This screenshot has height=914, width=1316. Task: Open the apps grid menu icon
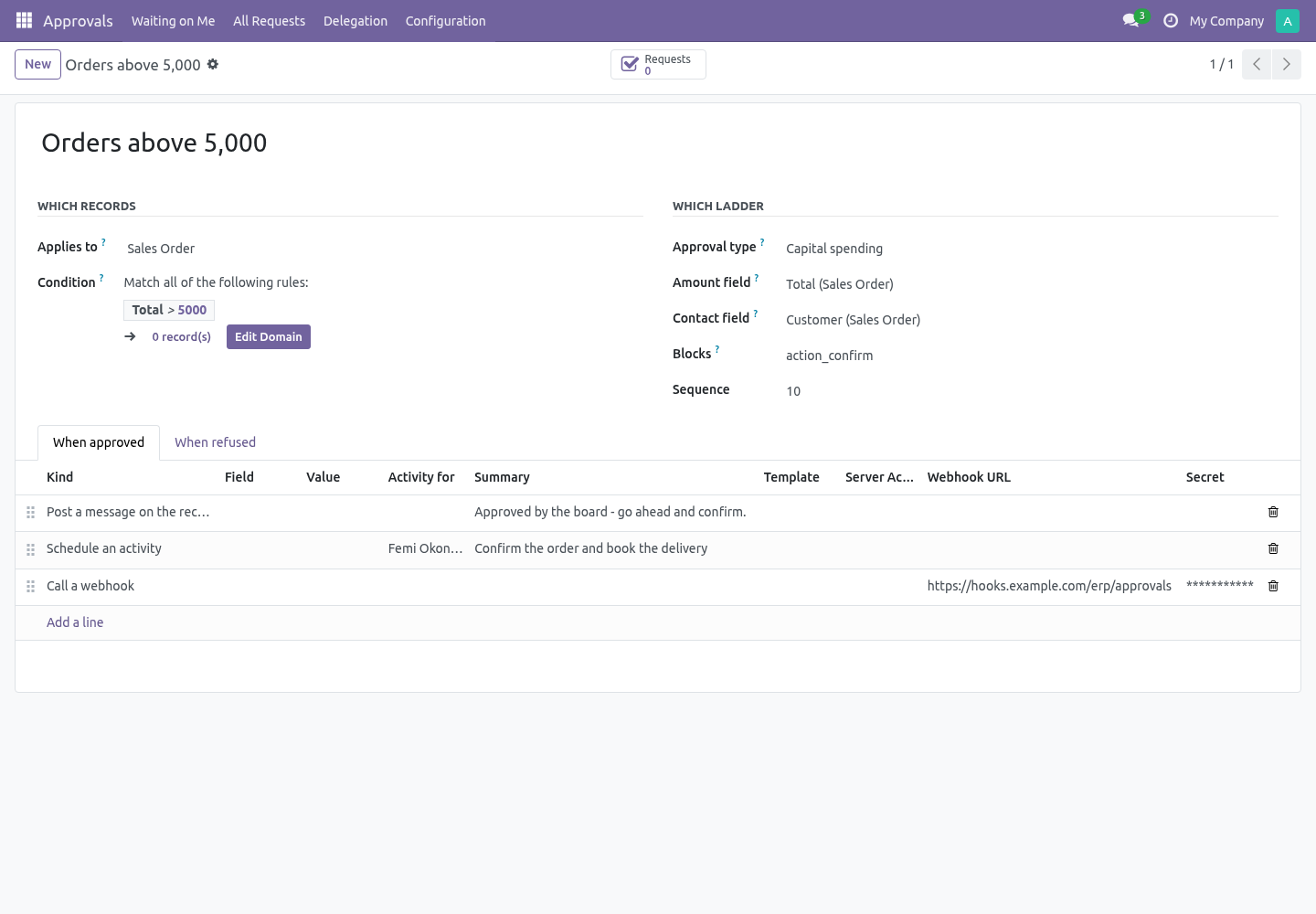click(24, 20)
